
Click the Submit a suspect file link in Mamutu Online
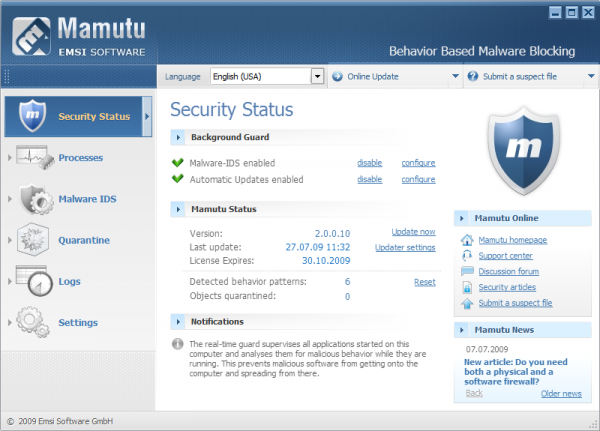pos(515,303)
